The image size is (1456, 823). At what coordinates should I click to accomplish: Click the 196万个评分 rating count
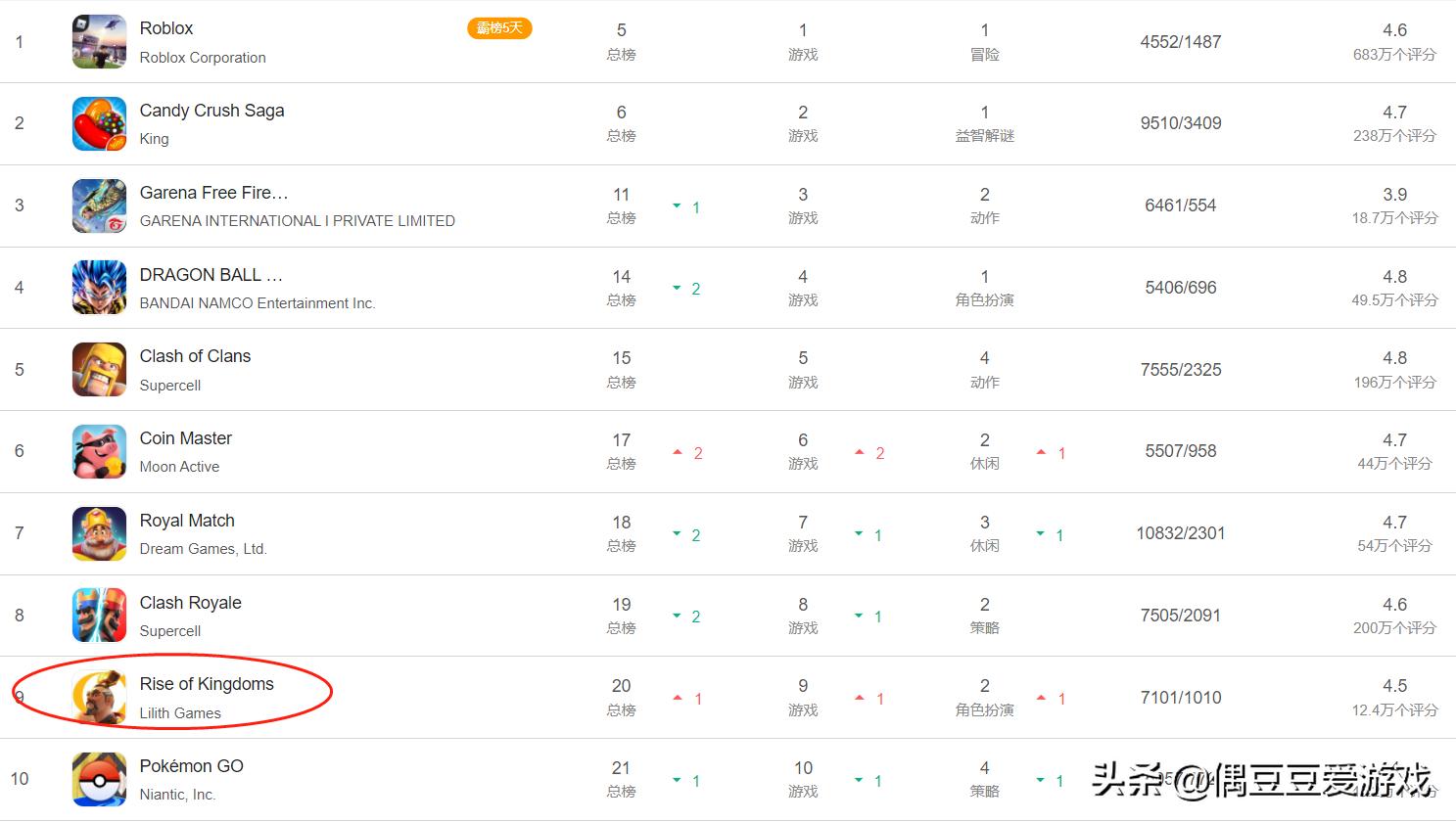tap(1395, 383)
